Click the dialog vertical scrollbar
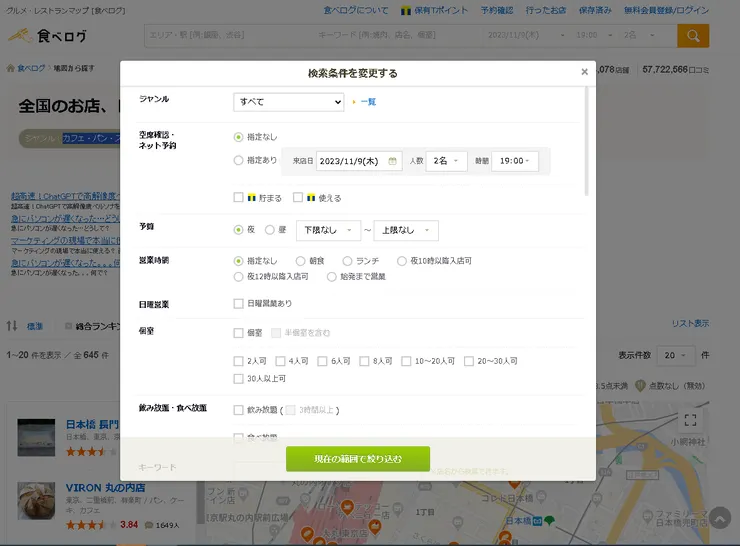 [587, 141]
